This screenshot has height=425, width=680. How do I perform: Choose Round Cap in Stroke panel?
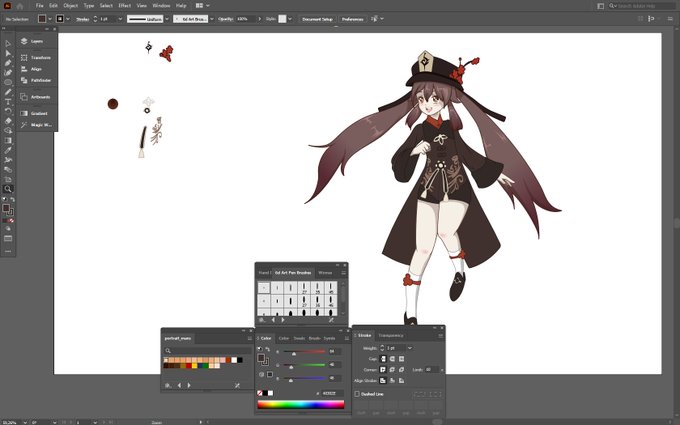tap(392, 359)
